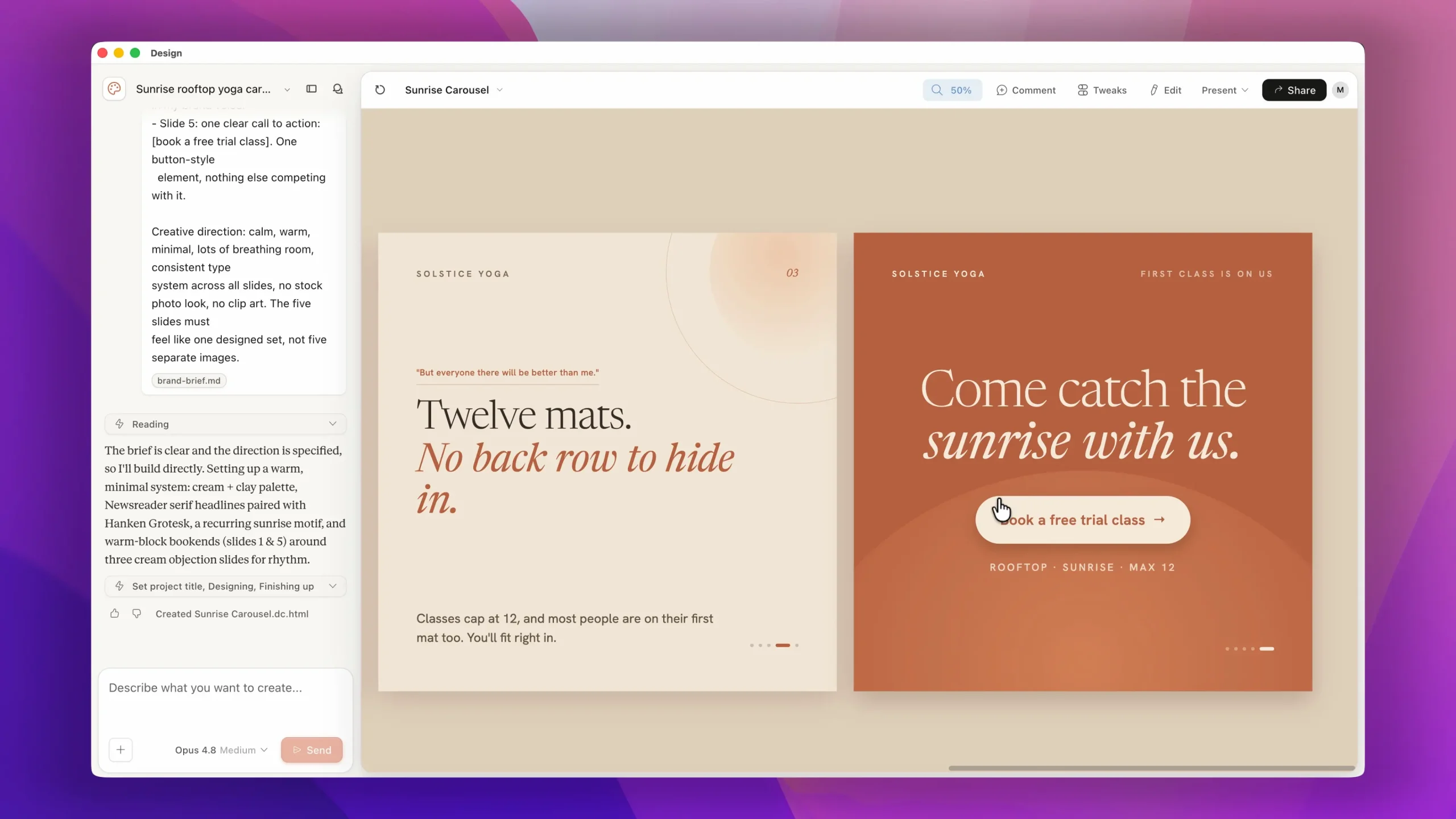This screenshot has width=1456, height=819.
Task: Open the Tweaks panel
Action: [x=1102, y=90]
